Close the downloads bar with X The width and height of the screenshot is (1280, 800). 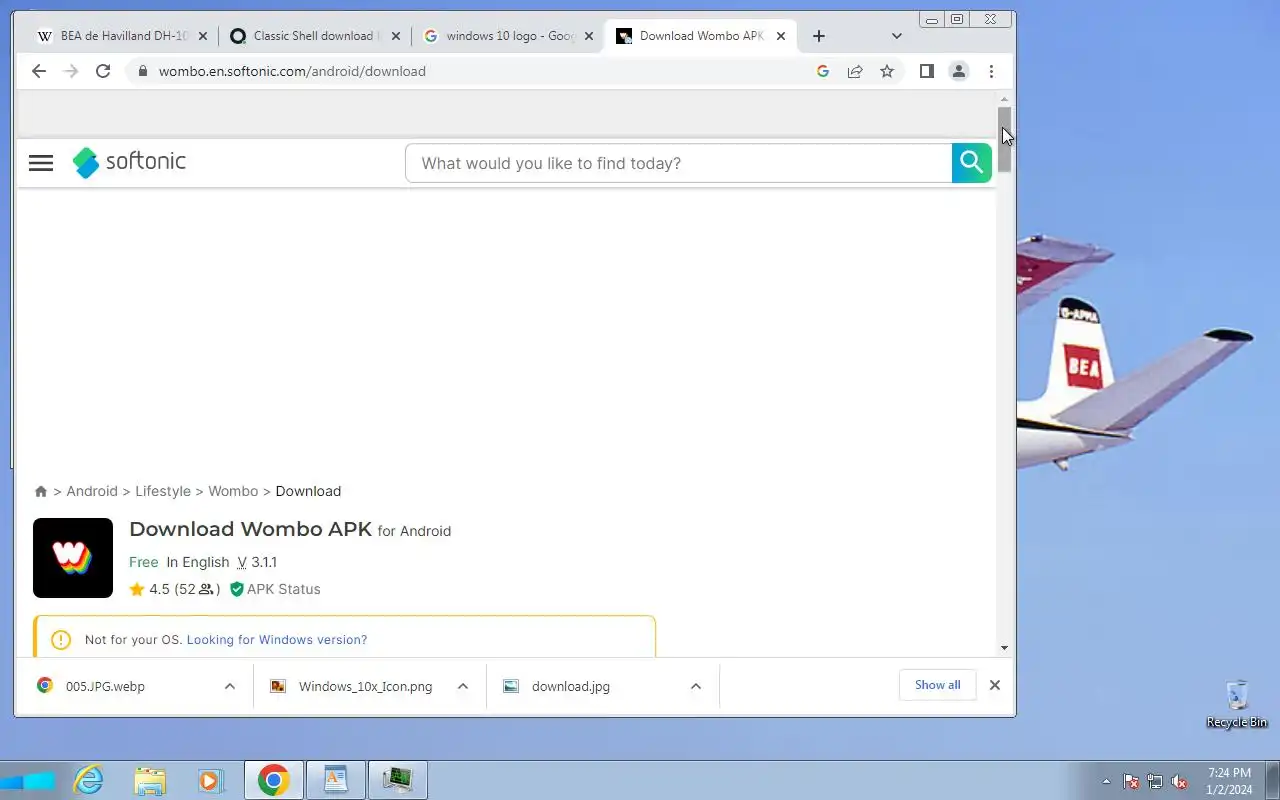[995, 685]
